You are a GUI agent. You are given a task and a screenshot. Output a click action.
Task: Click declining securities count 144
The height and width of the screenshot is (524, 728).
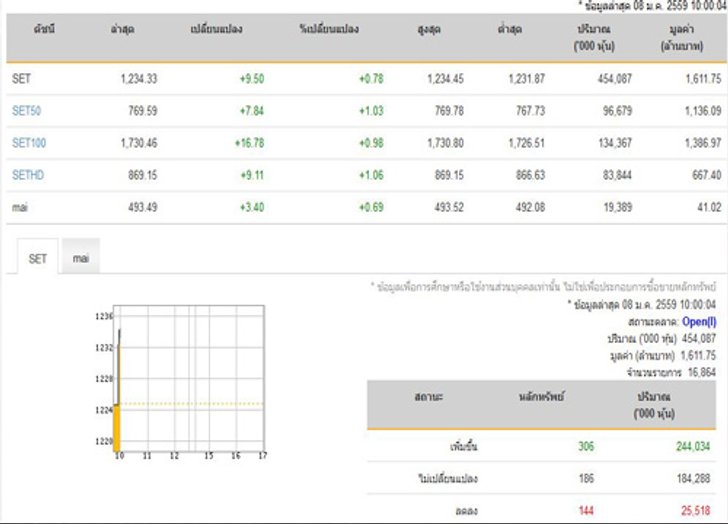coord(586,511)
